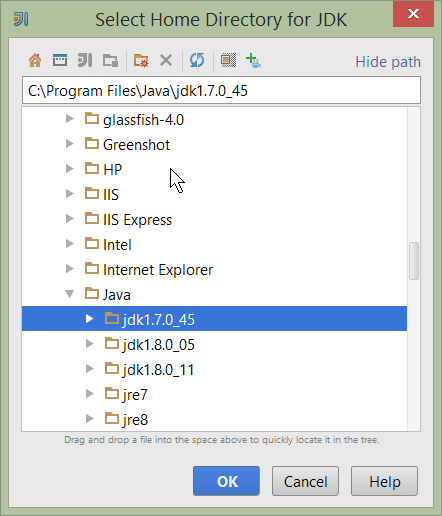Select the jre8 folder
The image size is (442, 516).
135,420
